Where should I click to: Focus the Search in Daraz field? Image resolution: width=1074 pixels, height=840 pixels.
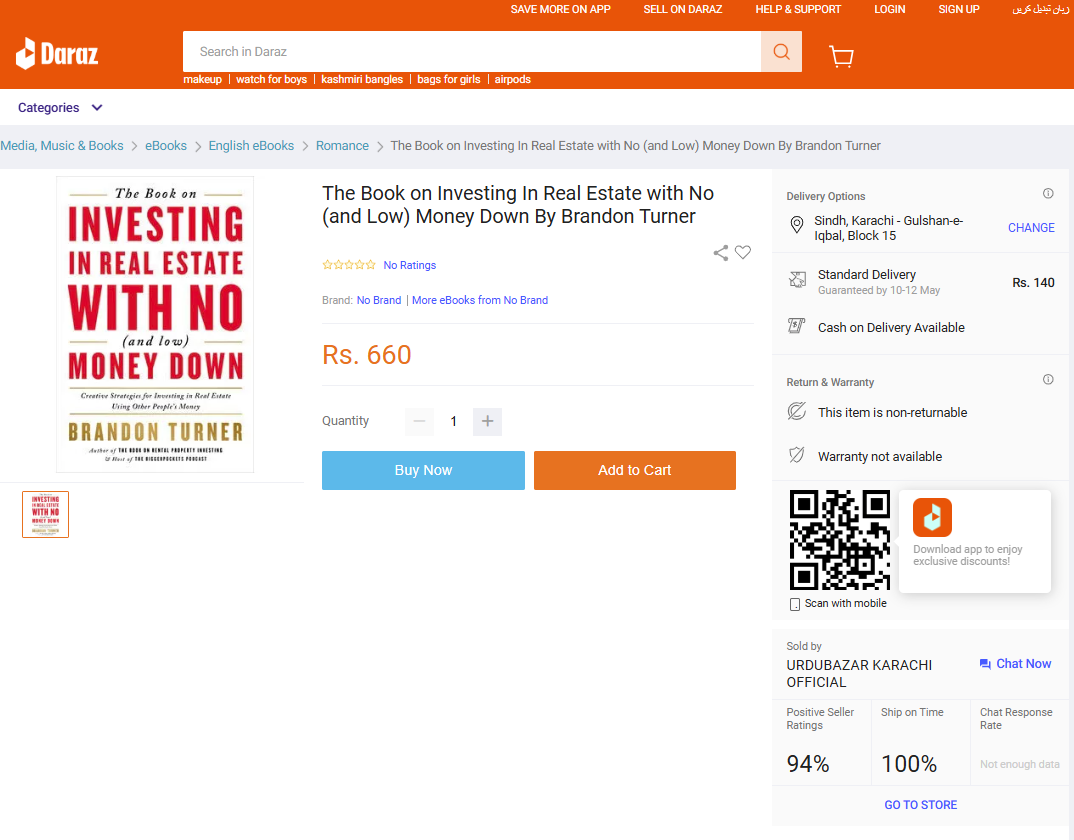pos(472,51)
